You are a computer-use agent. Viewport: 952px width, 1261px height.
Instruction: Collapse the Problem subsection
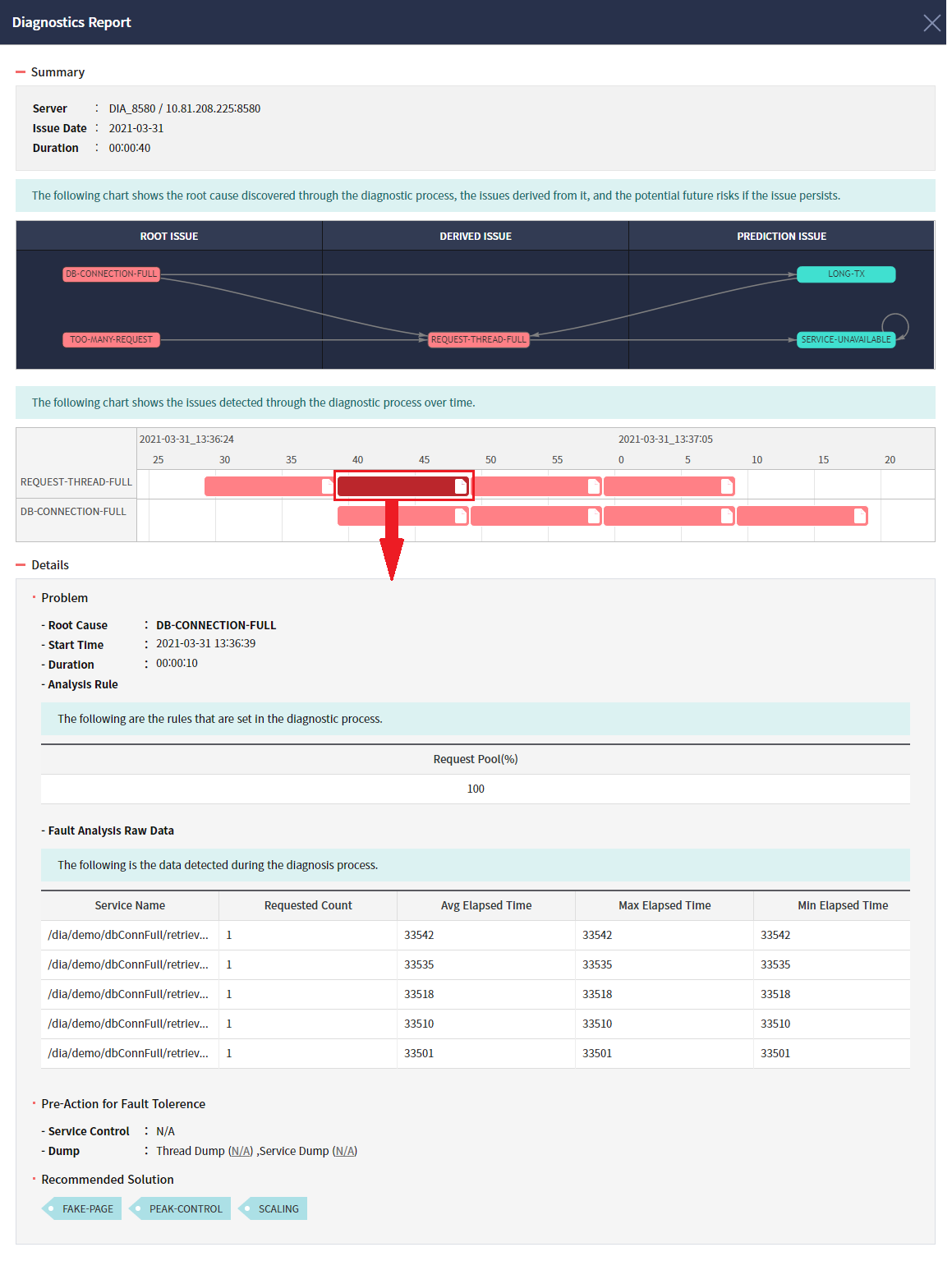click(33, 597)
